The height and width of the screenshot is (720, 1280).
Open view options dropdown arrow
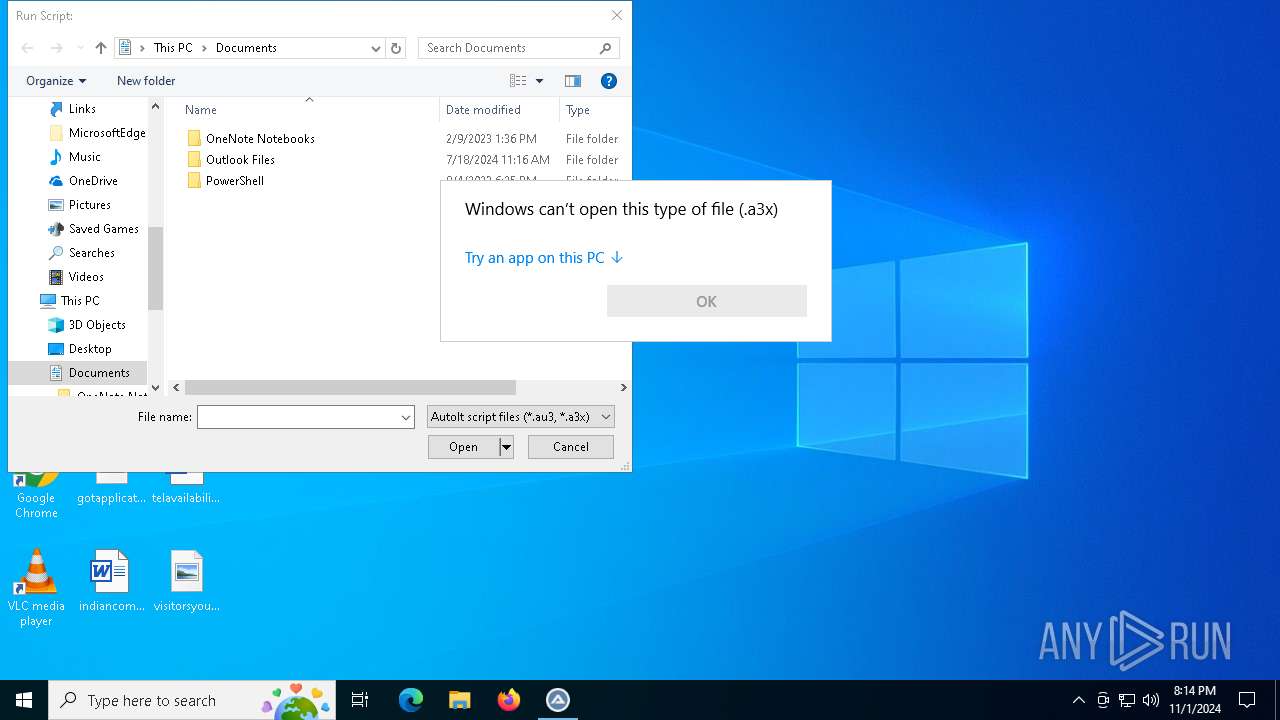pyautogui.click(x=539, y=81)
